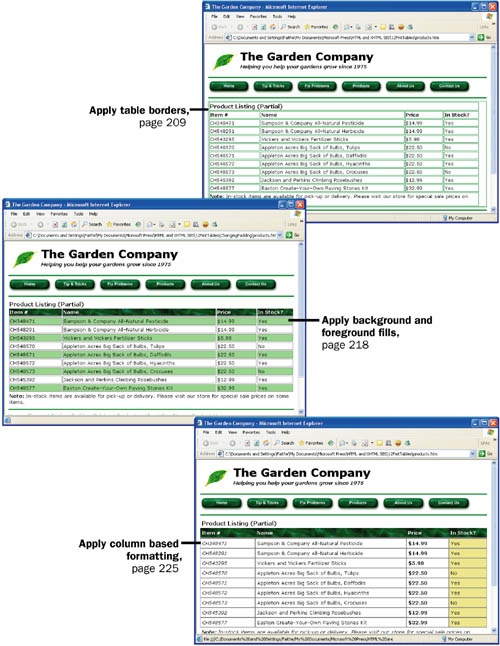Click Media icon in middle window toolbar
Image resolution: width=500 pixels, height=646 pixels.
coord(138,225)
